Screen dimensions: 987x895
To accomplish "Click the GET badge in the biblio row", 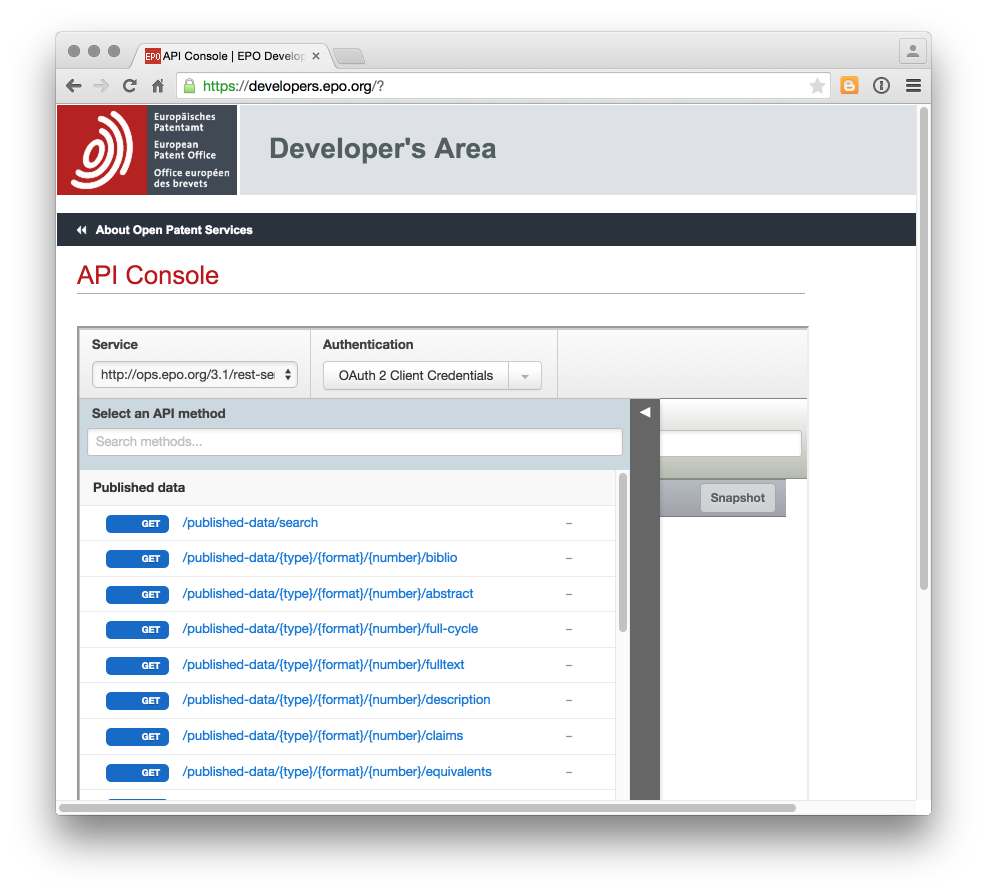I will pos(137,559).
